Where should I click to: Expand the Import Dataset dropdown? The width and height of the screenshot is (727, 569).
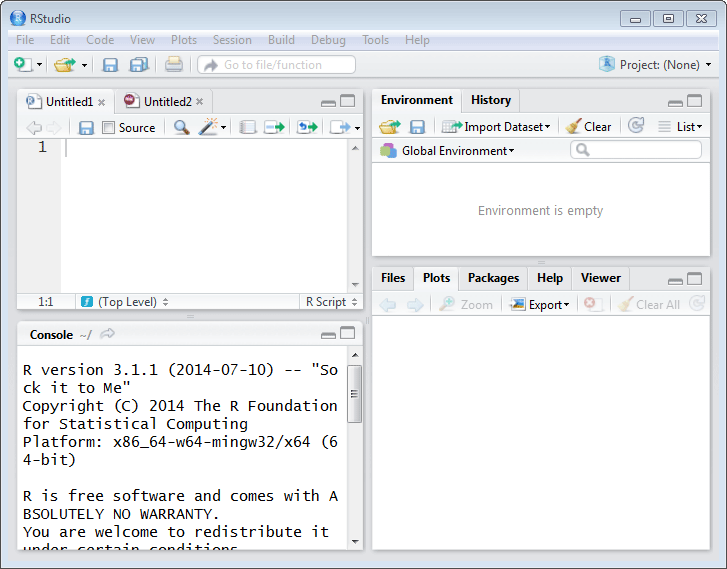pos(496,127)
